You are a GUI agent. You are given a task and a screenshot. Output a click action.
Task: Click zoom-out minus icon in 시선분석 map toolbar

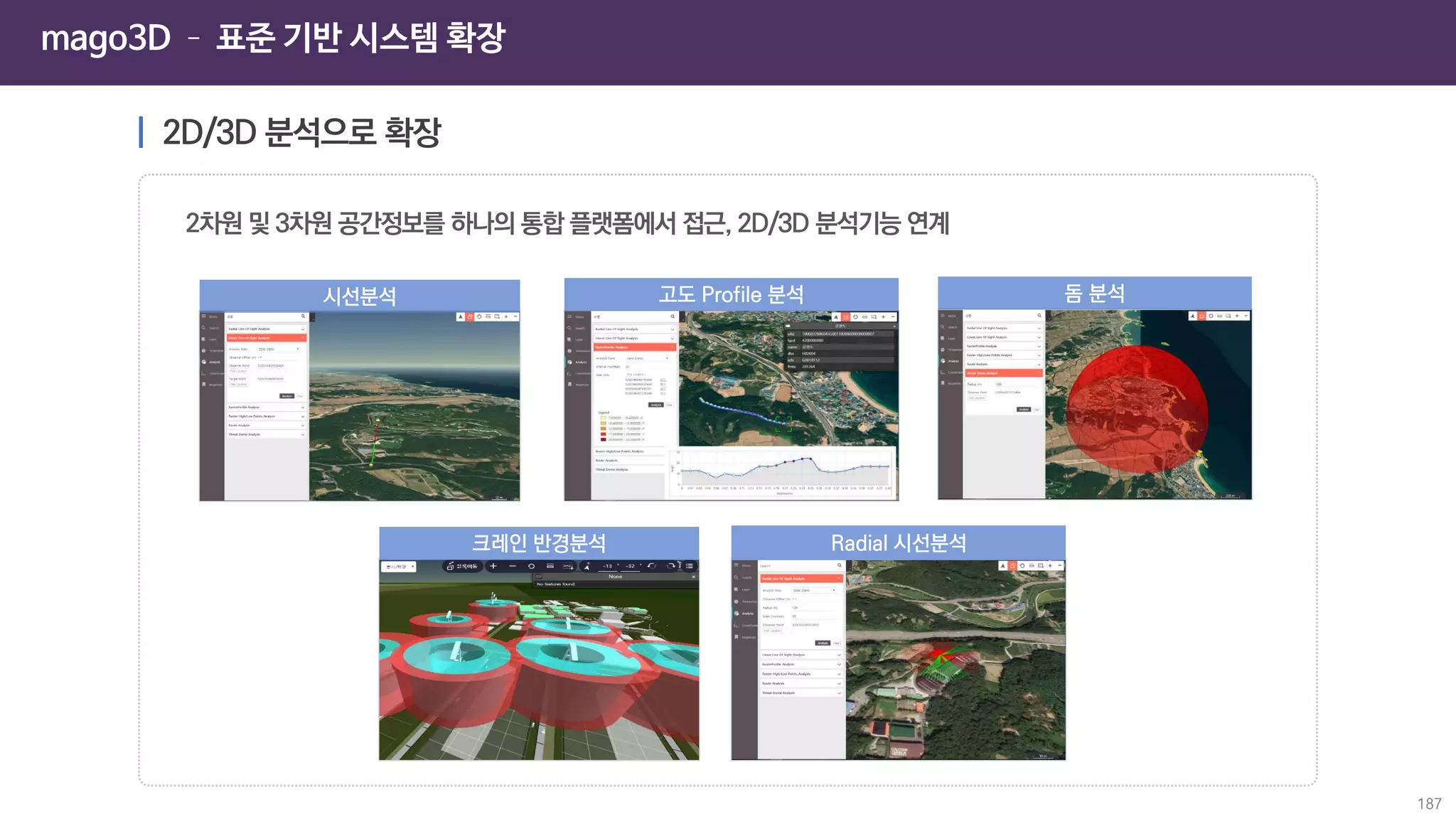pyautogui.click(x=515, y=316)
